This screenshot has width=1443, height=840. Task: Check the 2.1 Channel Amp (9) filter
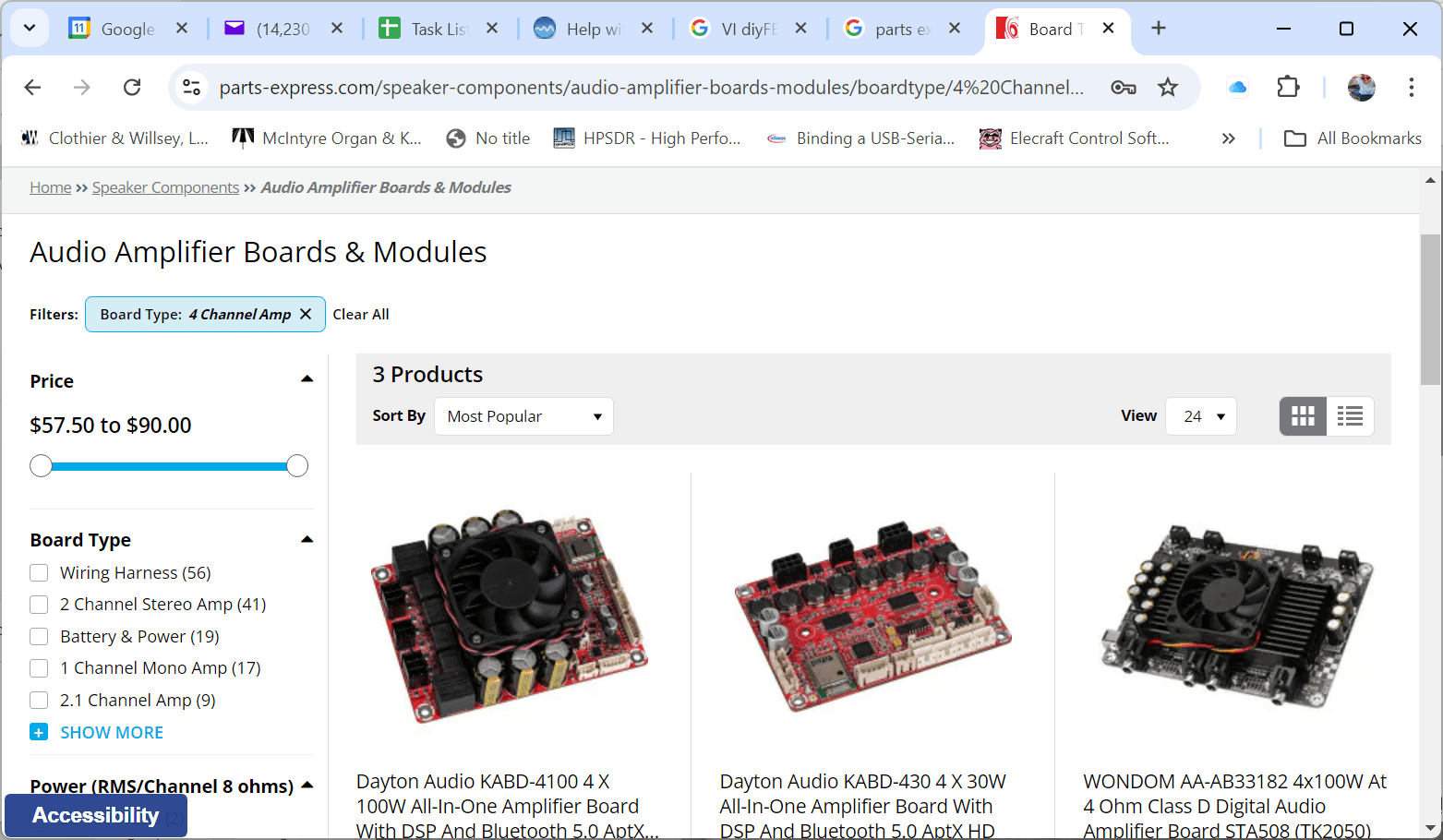click(x=39, y=700)
